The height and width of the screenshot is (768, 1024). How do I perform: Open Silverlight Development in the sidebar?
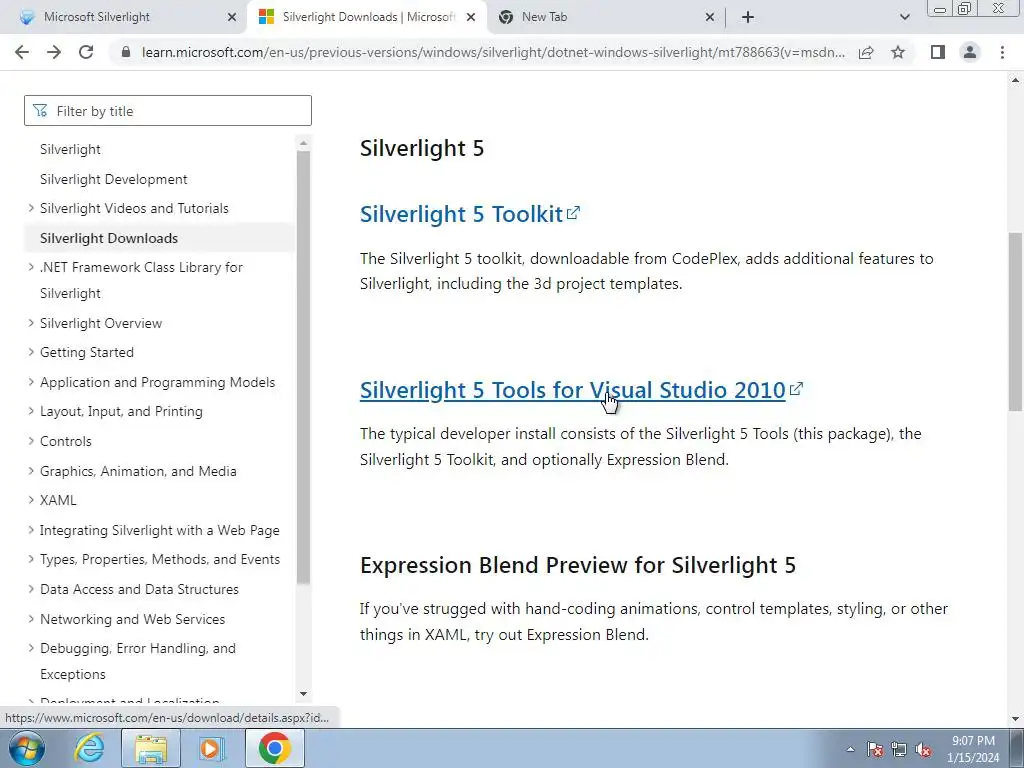point(114,179)
